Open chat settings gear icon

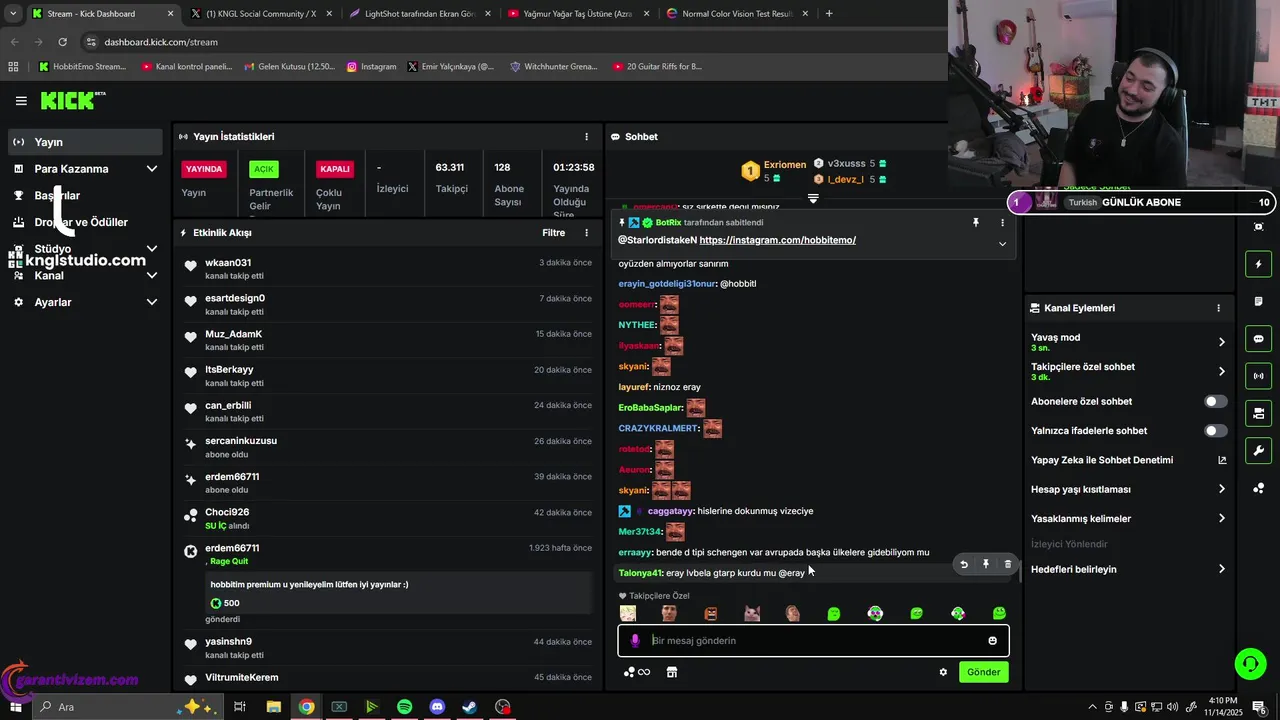click(x=943, y=672)
